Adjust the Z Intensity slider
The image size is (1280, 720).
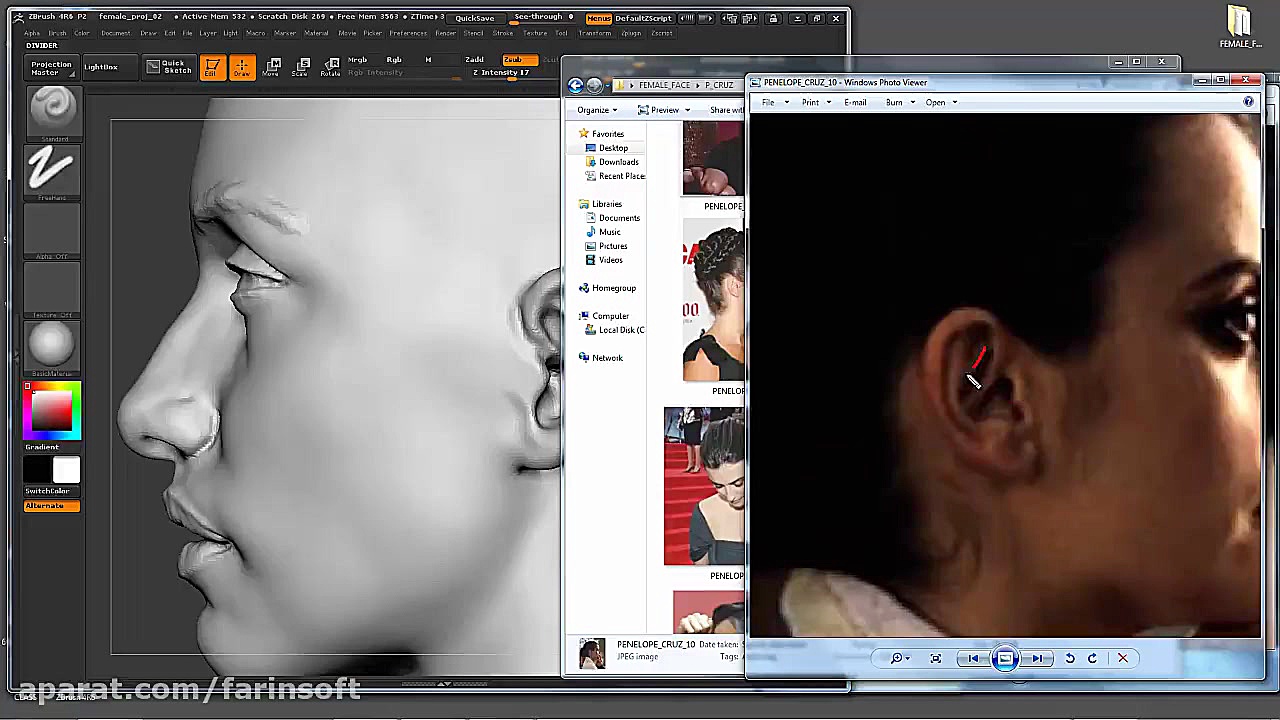[x=503, y=73]
